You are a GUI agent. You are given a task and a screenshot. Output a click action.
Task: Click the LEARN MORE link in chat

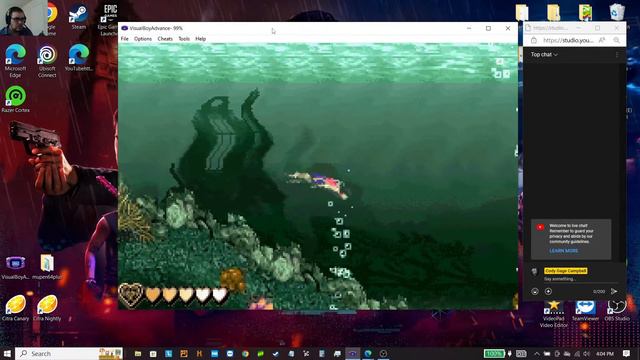564,251
